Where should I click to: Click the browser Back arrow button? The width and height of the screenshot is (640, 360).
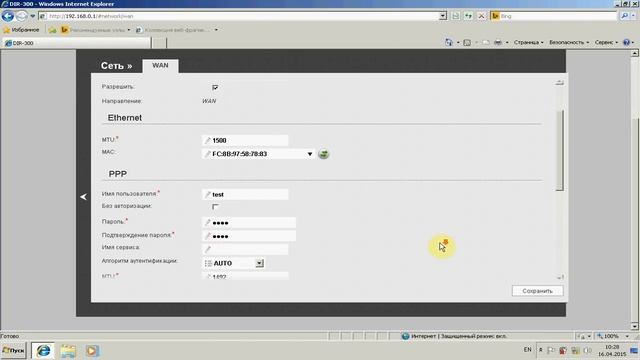[7, 16]
